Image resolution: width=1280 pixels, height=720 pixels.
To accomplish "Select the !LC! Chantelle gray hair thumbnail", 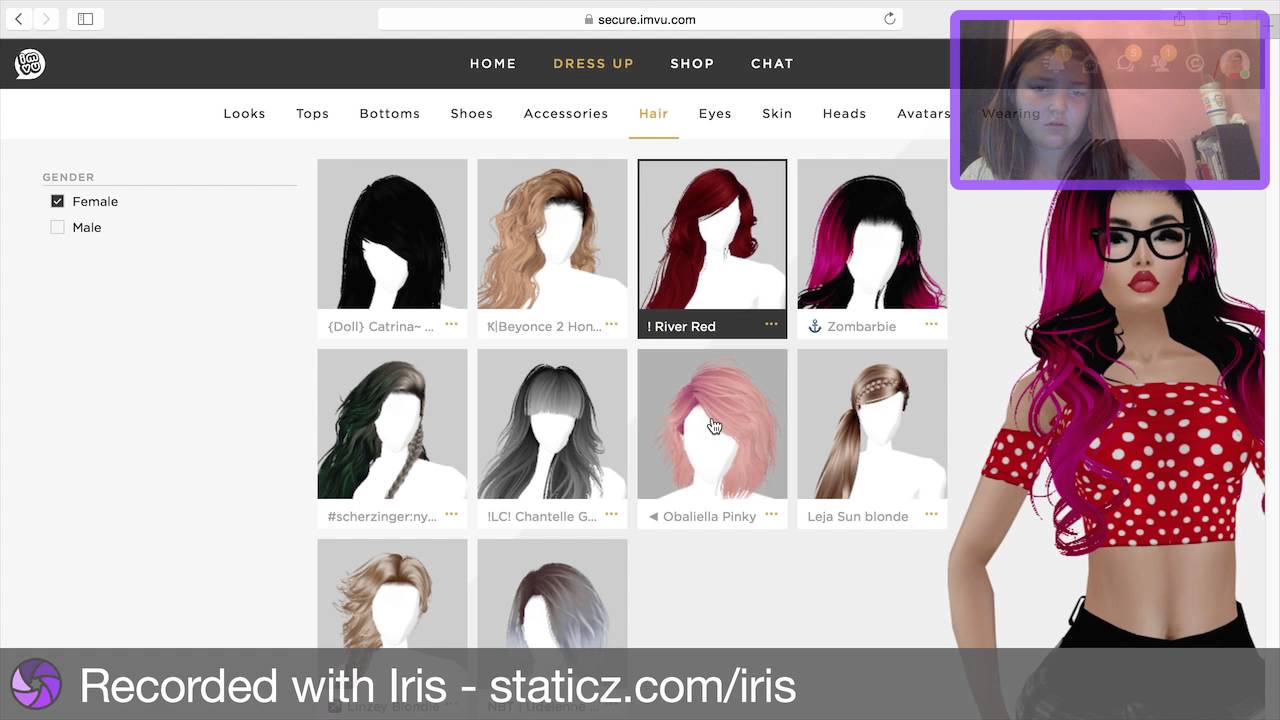I will pos(552,424).
